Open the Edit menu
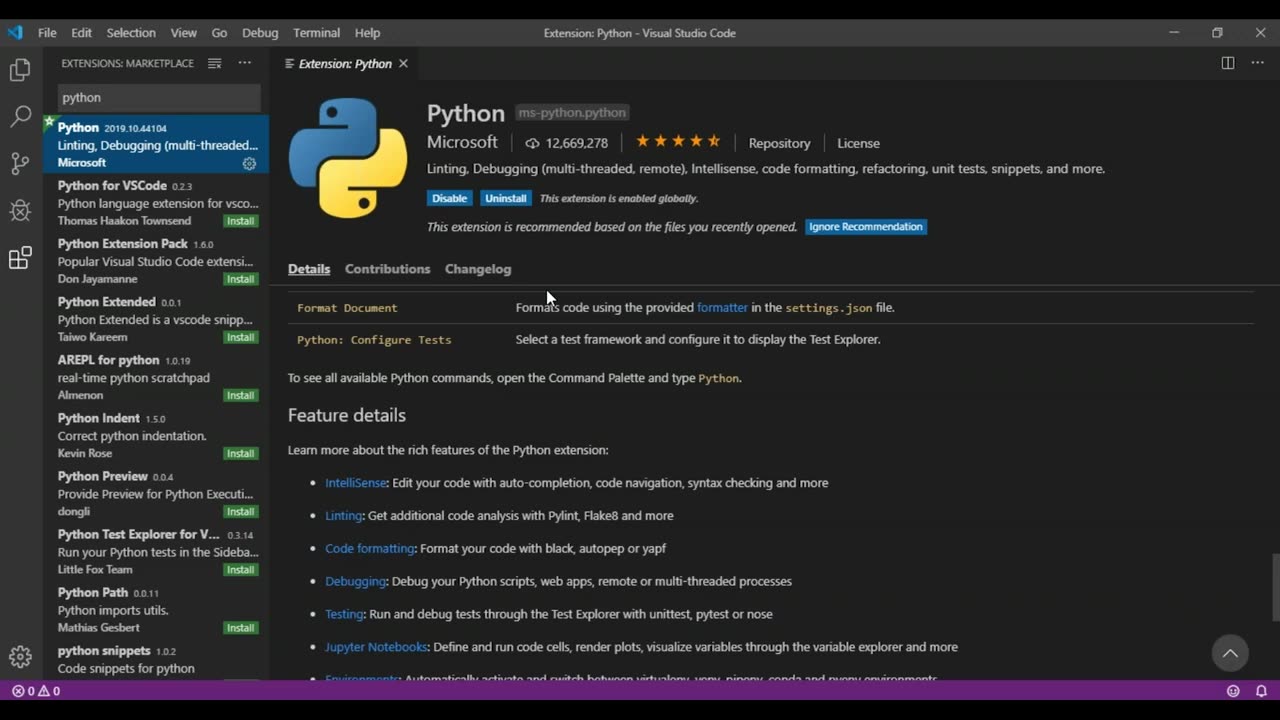1280x720 pixels. coord(81,33)
